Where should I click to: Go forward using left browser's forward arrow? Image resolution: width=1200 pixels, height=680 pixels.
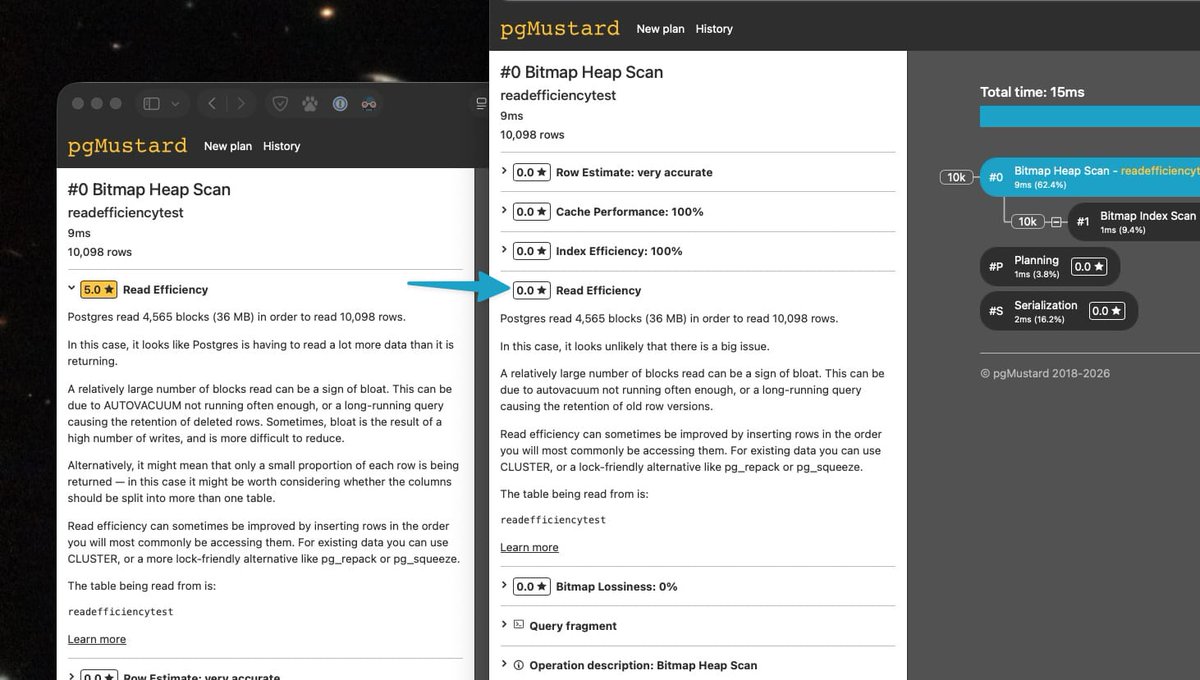point(241,103)
